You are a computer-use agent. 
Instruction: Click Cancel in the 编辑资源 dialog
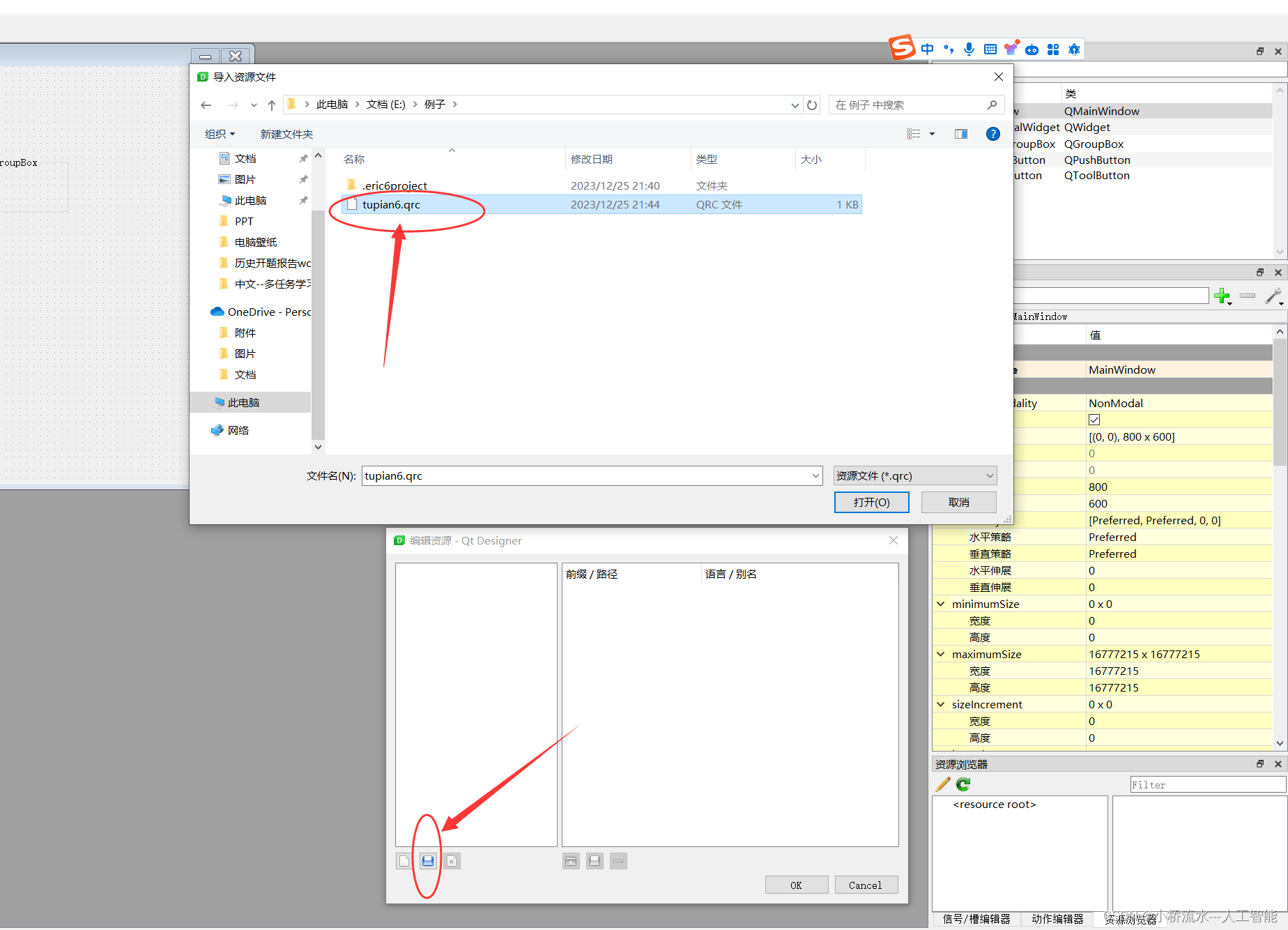865,885
